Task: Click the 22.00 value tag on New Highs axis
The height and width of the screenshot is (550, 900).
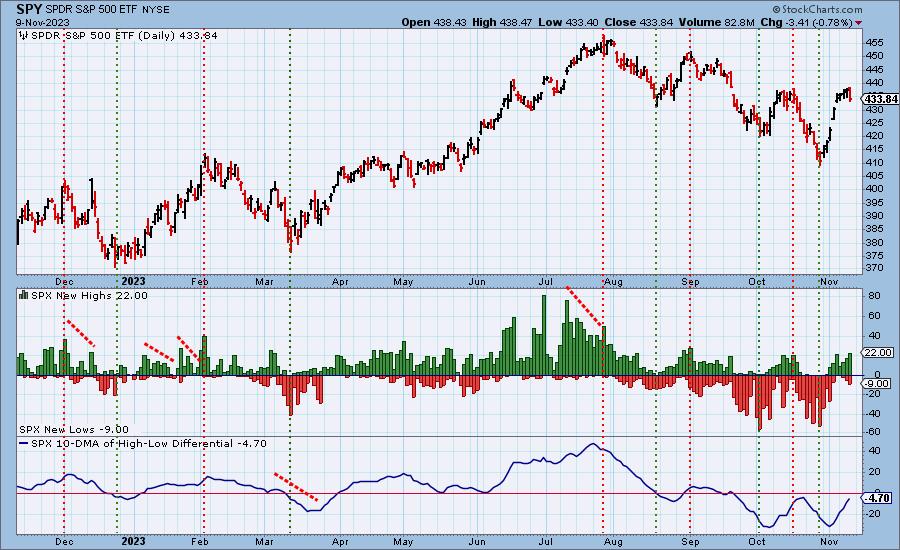Action: (879, 353)
